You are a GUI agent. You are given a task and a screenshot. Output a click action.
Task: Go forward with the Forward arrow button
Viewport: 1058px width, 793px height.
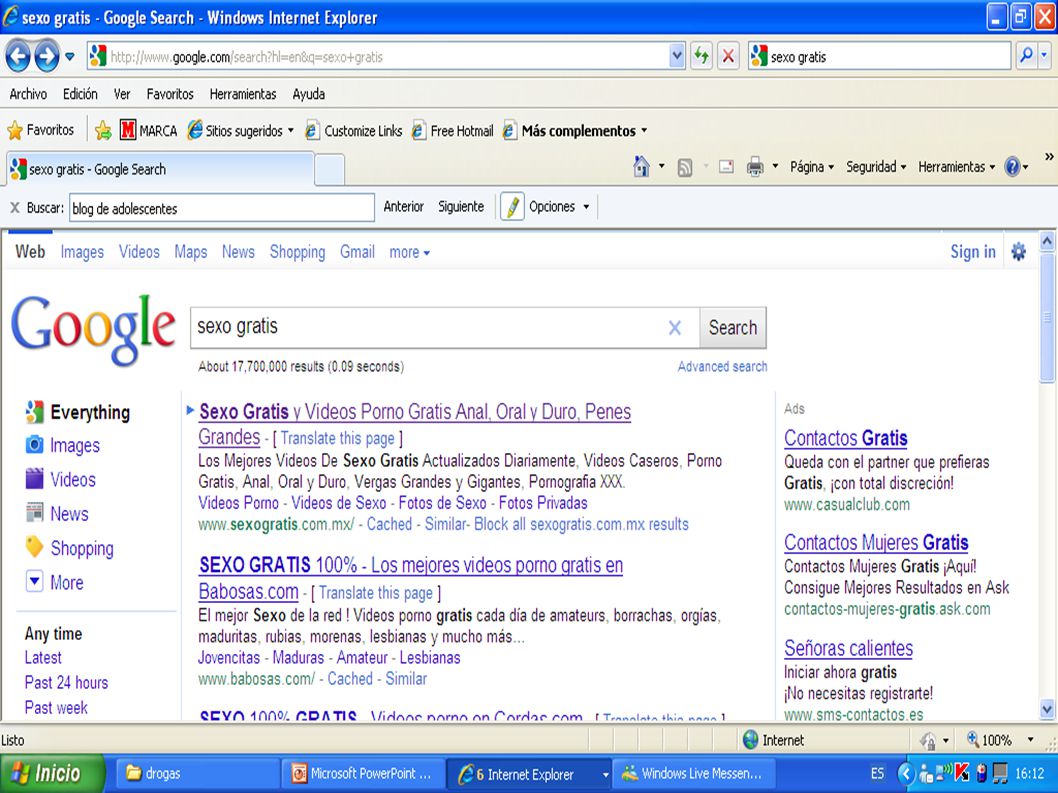tap(47, 56)
